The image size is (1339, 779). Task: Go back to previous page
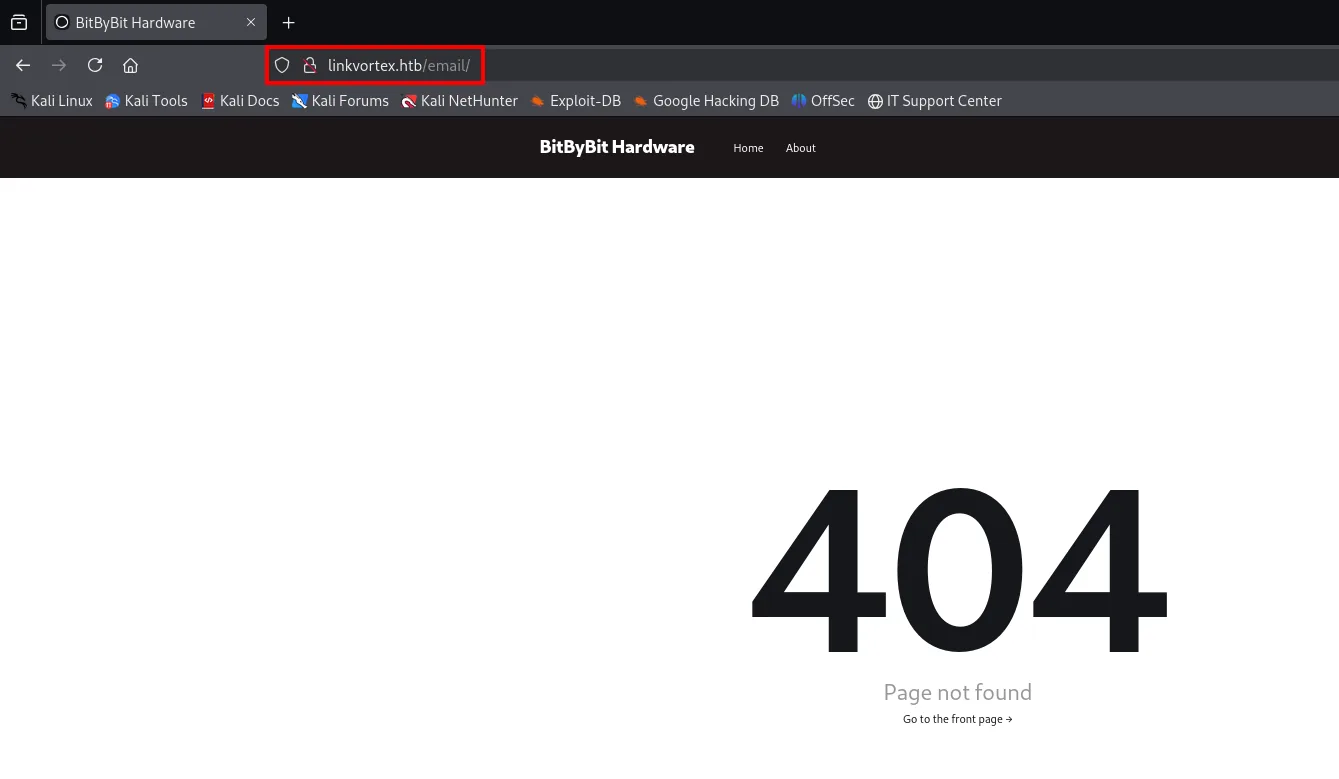click(x=23, y=65)
